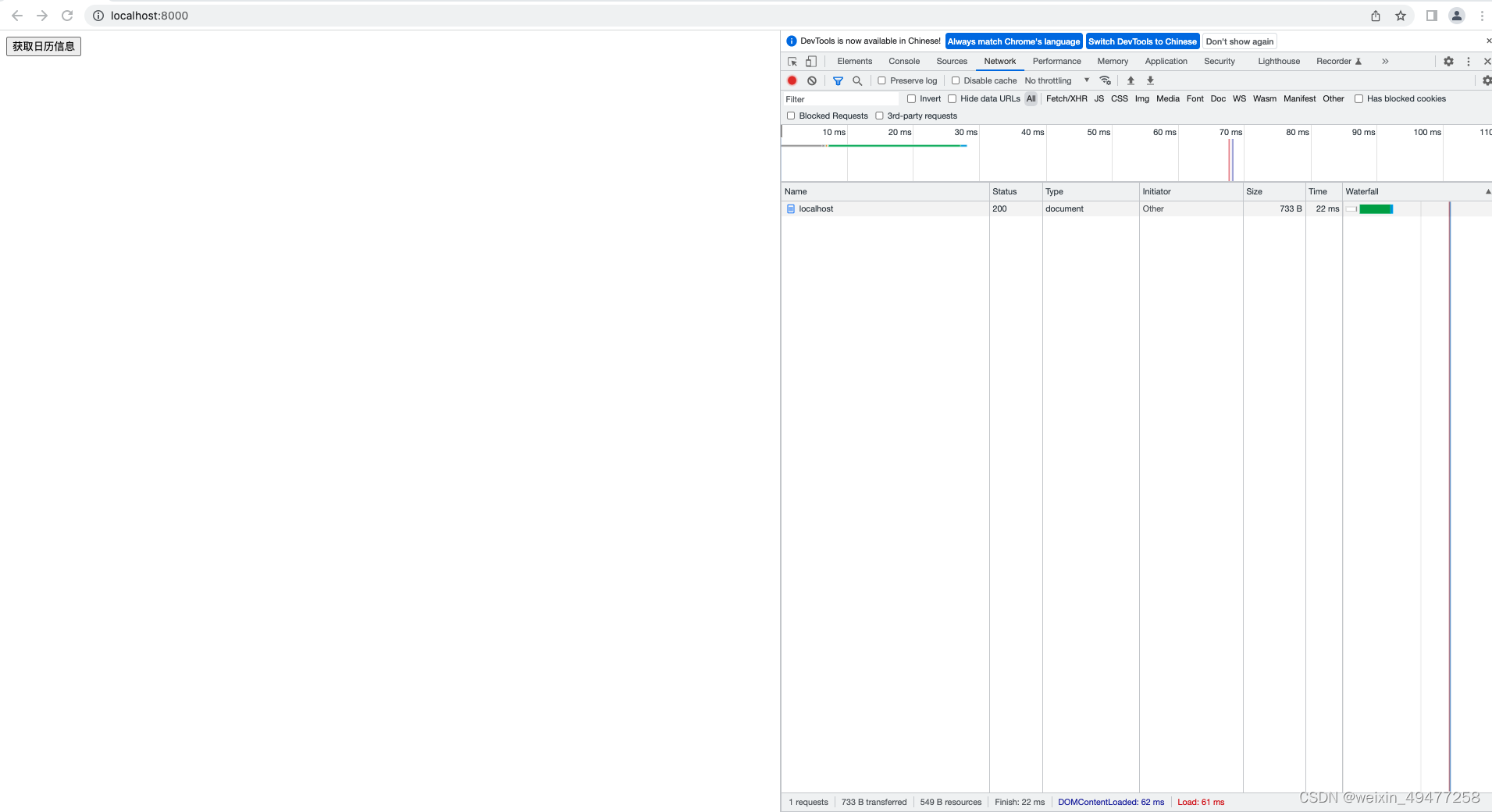Open the user profile avatar
Image resolution: width=1492 pixels, height=812 pixels.
click(x=1457, y=16)
